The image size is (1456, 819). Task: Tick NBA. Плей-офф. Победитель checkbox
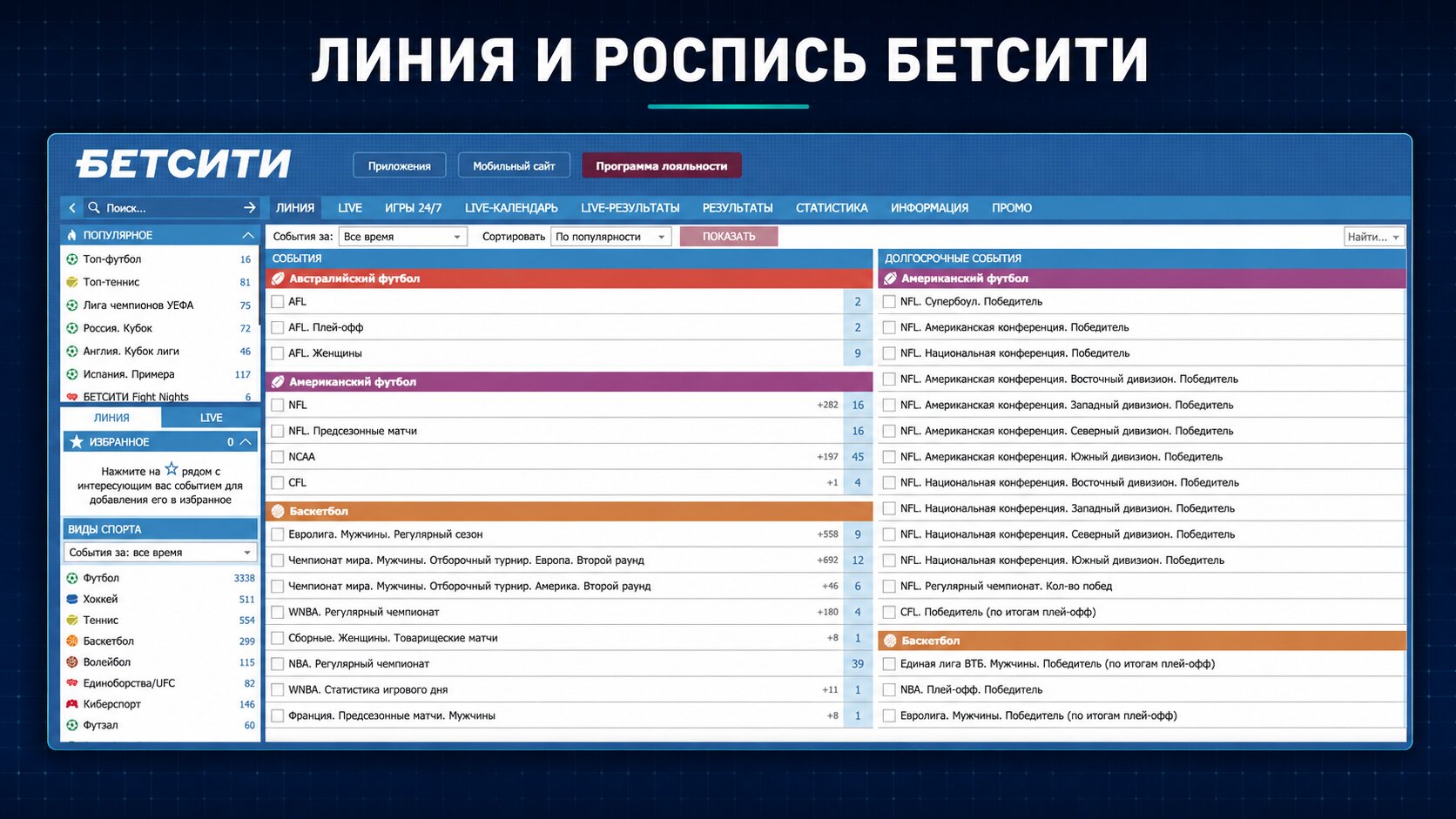(x=889, y=690)
